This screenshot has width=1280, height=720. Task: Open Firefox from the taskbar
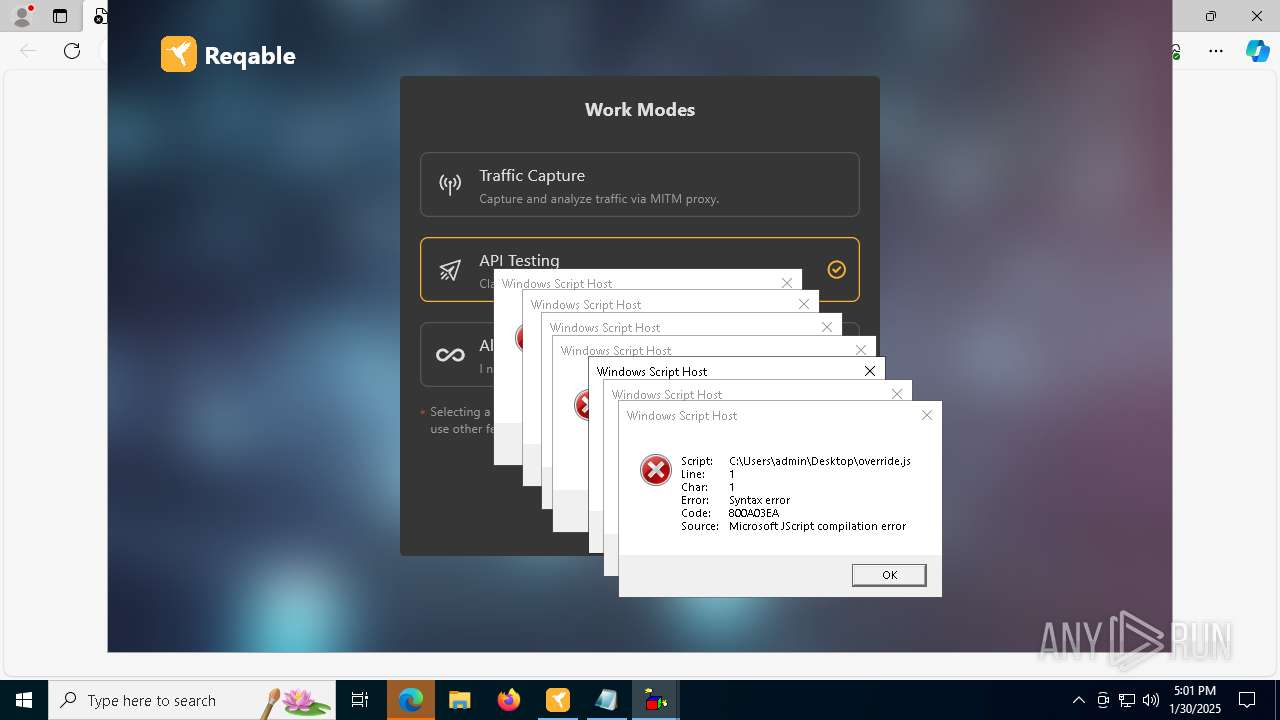click(509, 700)
